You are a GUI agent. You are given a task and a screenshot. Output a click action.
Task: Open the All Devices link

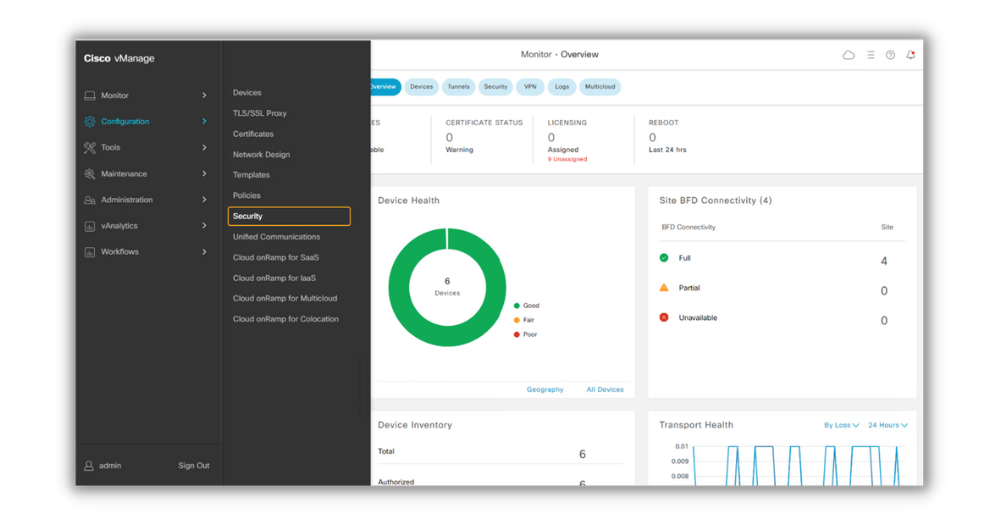(605, 390)
